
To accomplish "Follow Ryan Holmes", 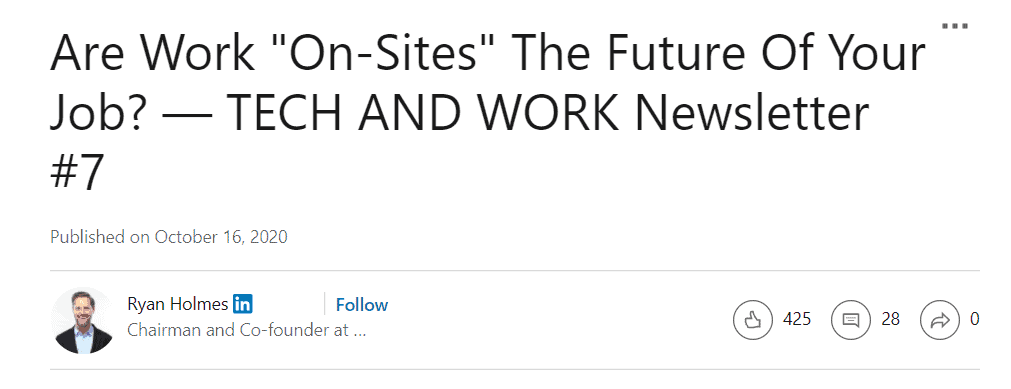I will (362, 304).
